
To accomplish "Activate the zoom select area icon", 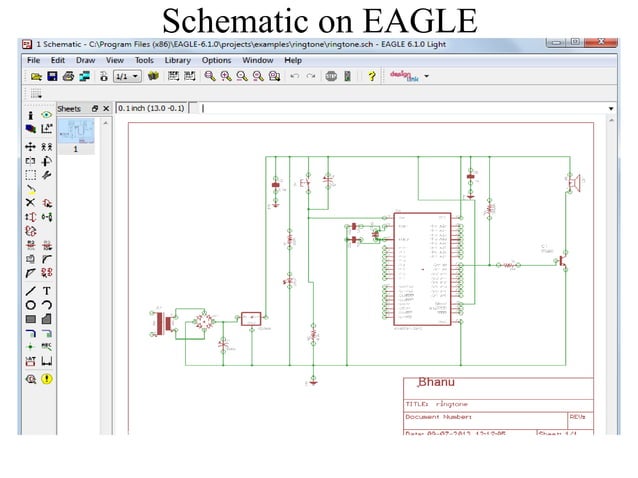I will click(x=275, y=76).
